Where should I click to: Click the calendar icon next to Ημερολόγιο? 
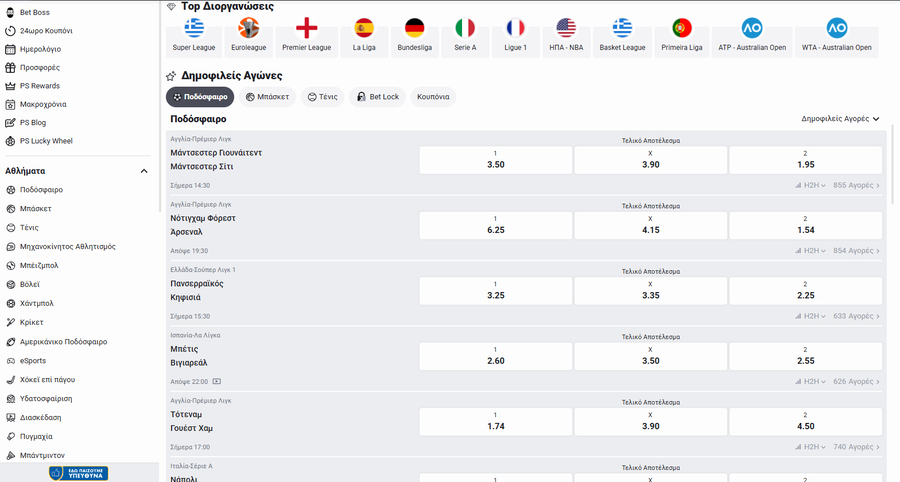[x=10, y=49]
